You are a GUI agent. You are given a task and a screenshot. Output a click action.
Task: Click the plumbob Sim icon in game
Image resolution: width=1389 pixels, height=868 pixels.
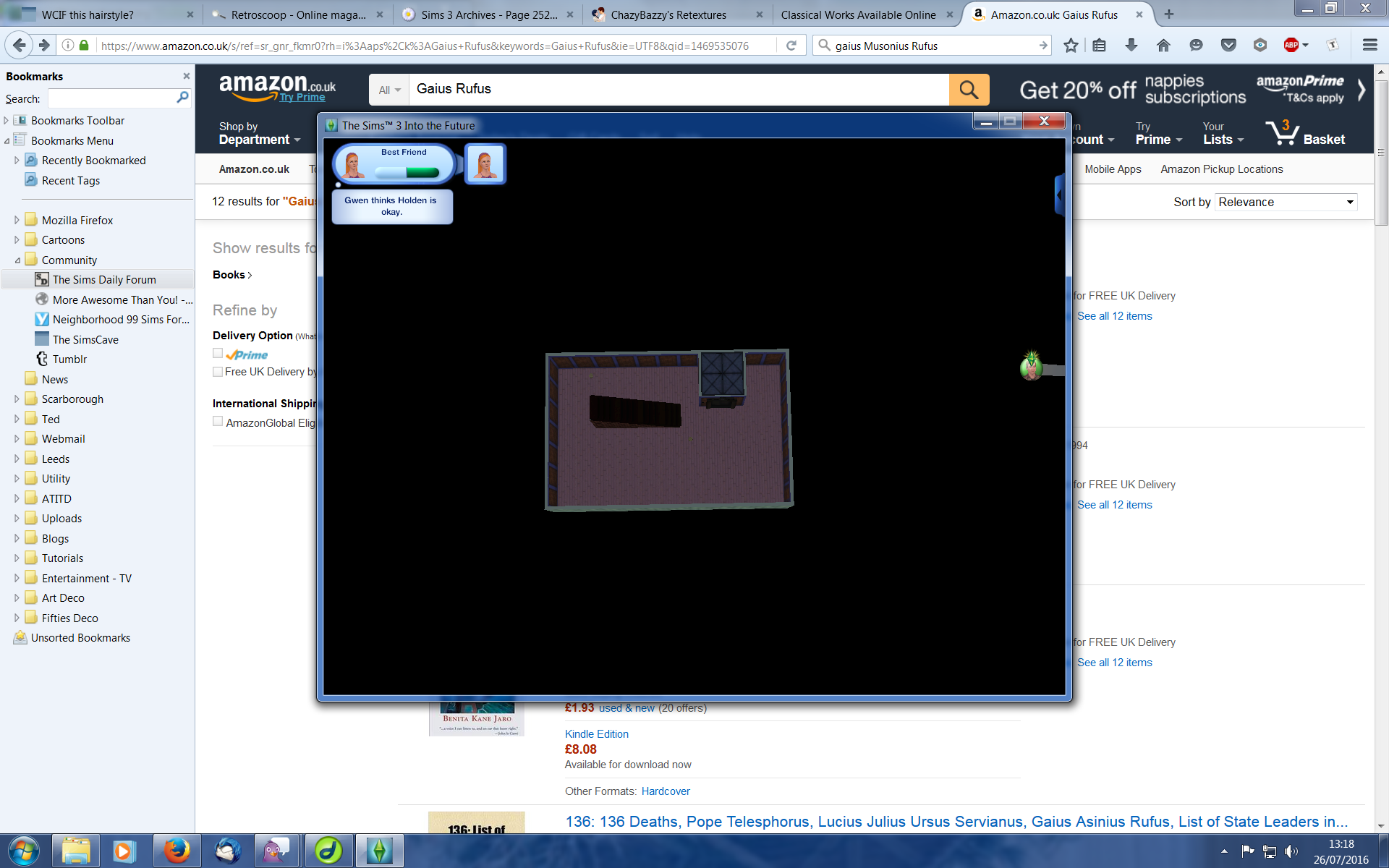(1031, 365)
